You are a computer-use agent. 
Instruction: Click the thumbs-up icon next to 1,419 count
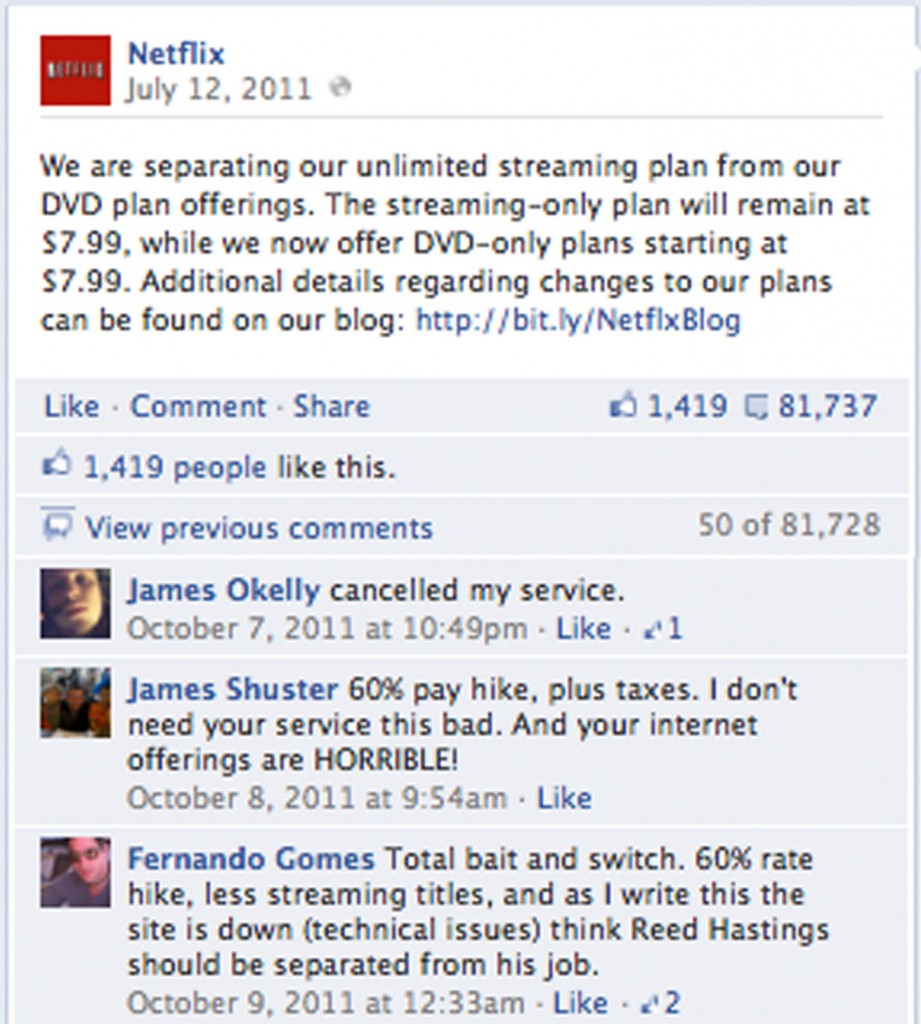[623, 405]
